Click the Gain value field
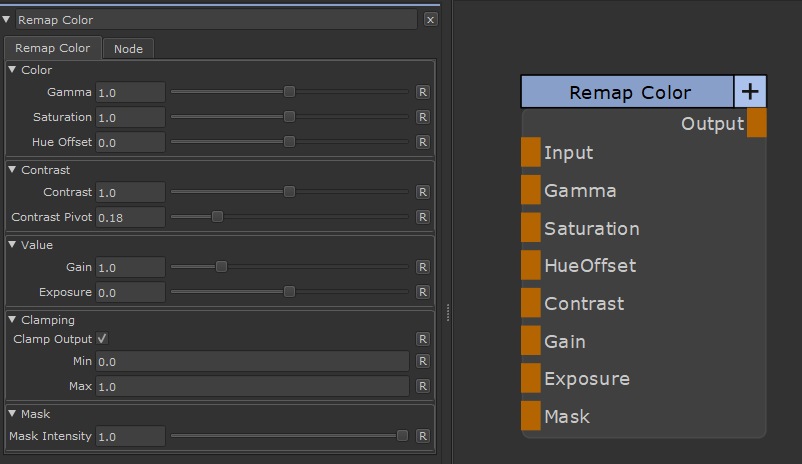 (130, 267)
